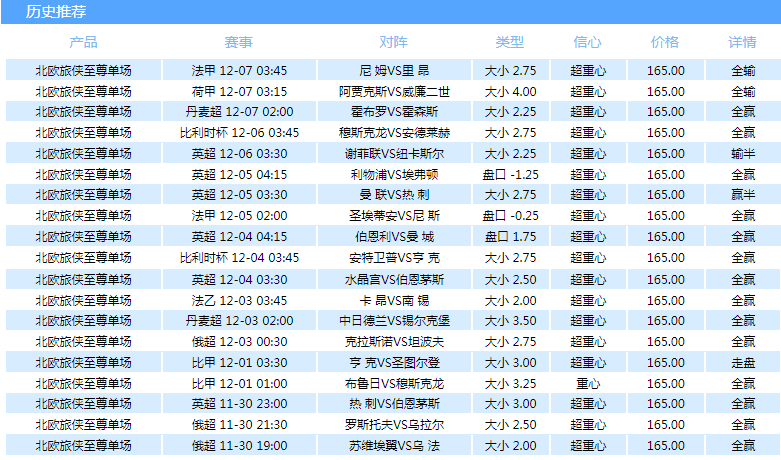Select the 尼姆VS里昂 matchup cell
The image size is (781, 460).
[x=394, y=70]
